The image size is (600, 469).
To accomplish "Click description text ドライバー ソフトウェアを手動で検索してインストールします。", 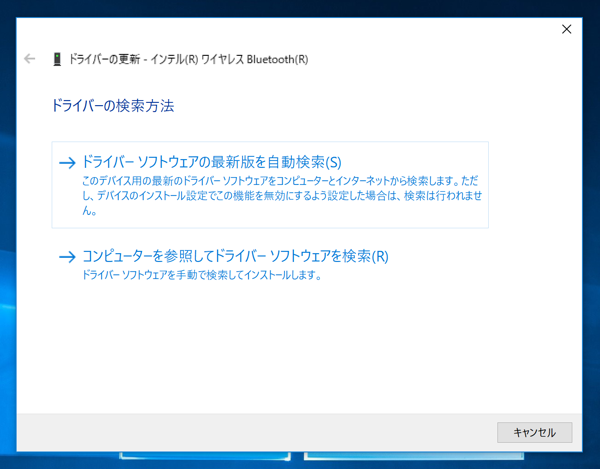I will click(202, 275).
